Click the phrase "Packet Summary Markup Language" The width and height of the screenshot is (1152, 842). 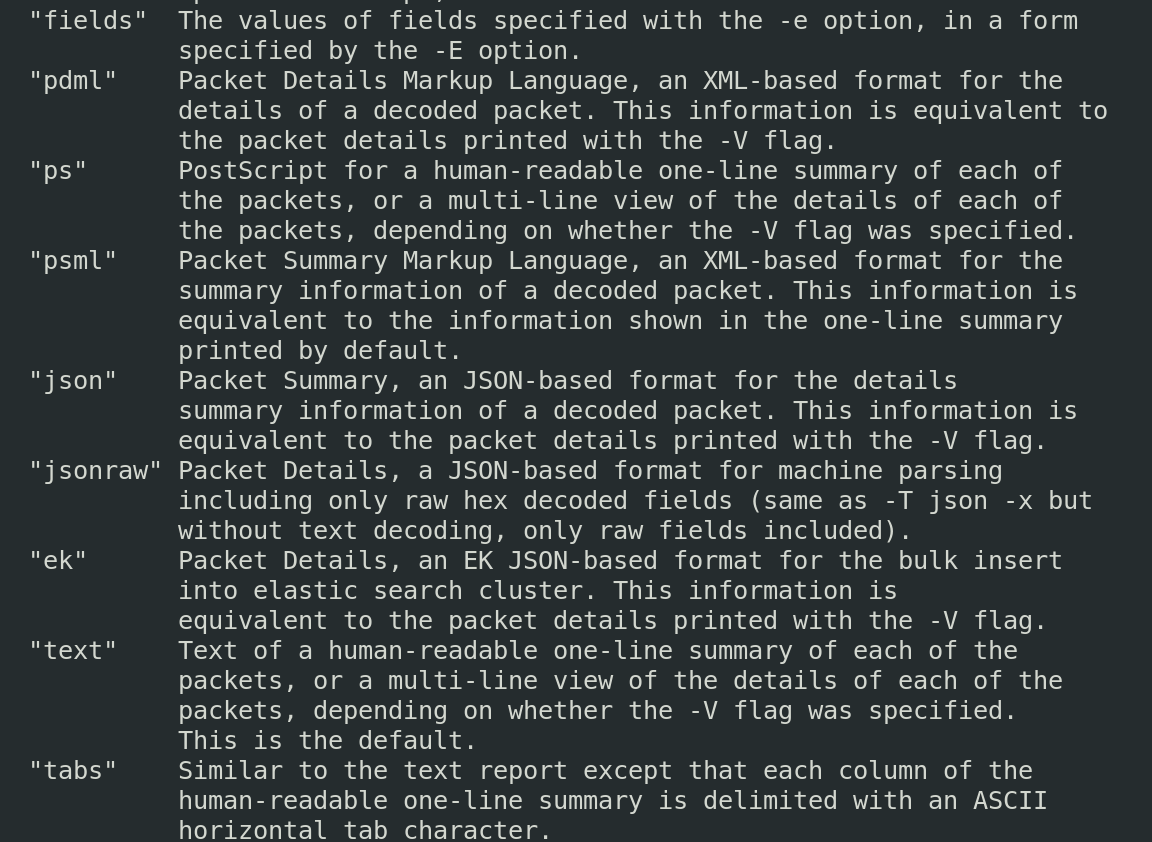403,261
